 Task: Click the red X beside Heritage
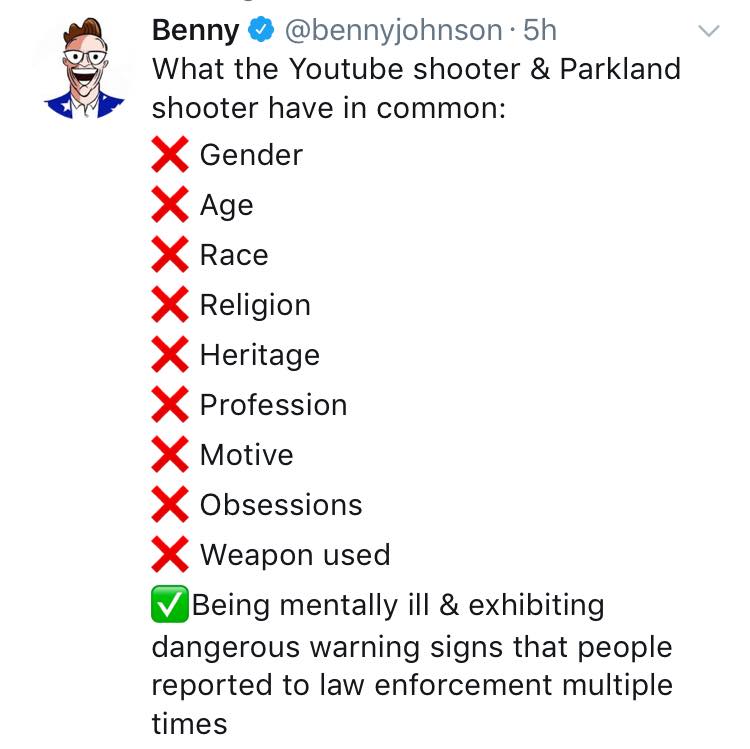click(x=170, y=354)
